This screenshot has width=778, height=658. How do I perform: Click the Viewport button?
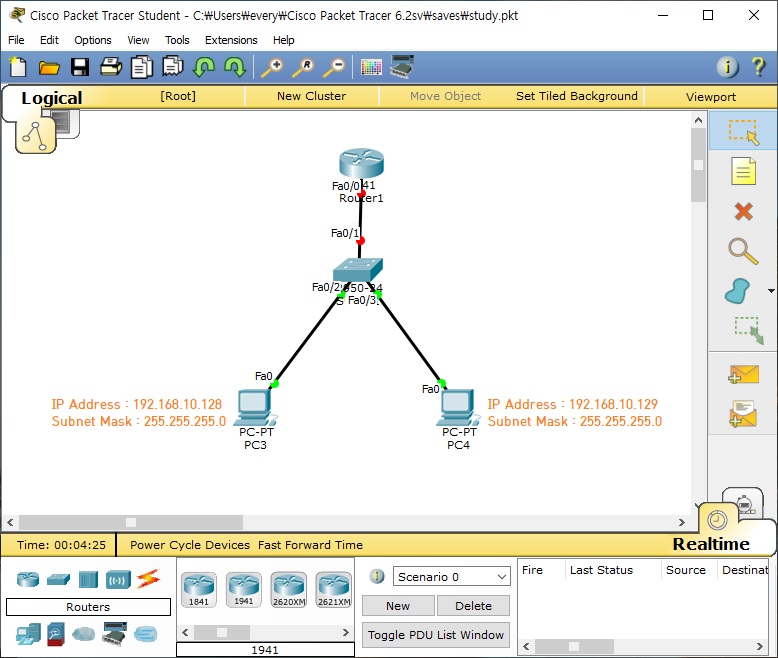(x=711, y=97)
